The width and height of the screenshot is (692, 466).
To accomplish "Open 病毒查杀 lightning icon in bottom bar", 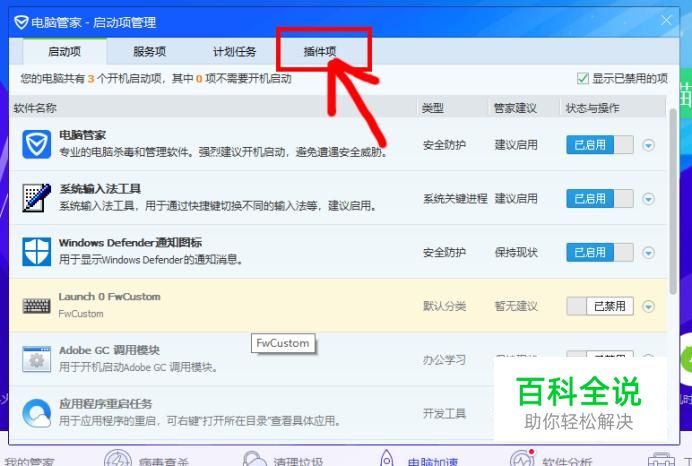I will (118, 459).
